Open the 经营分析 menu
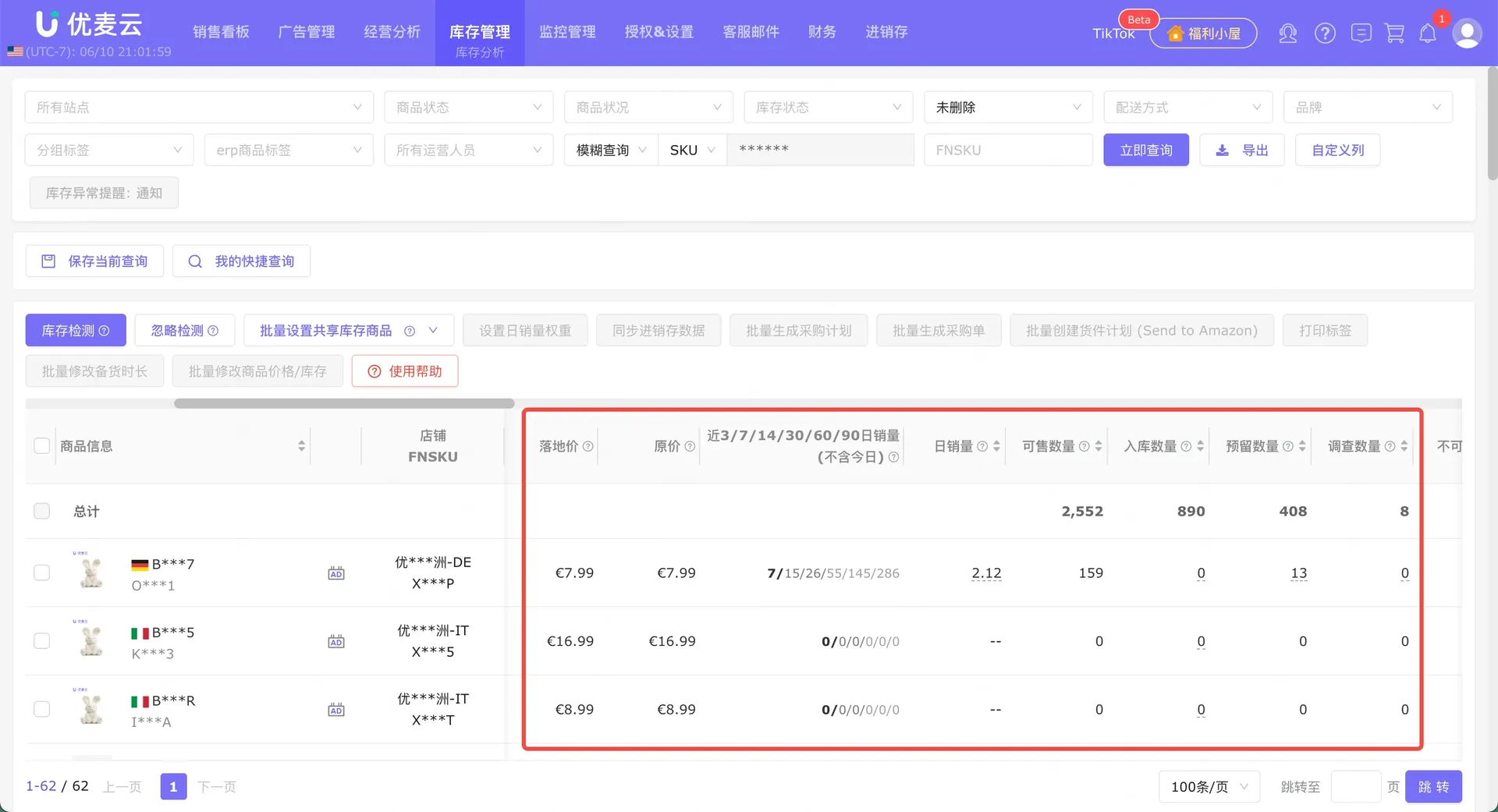Viewport: 1498px width, 812px height. 392,32
